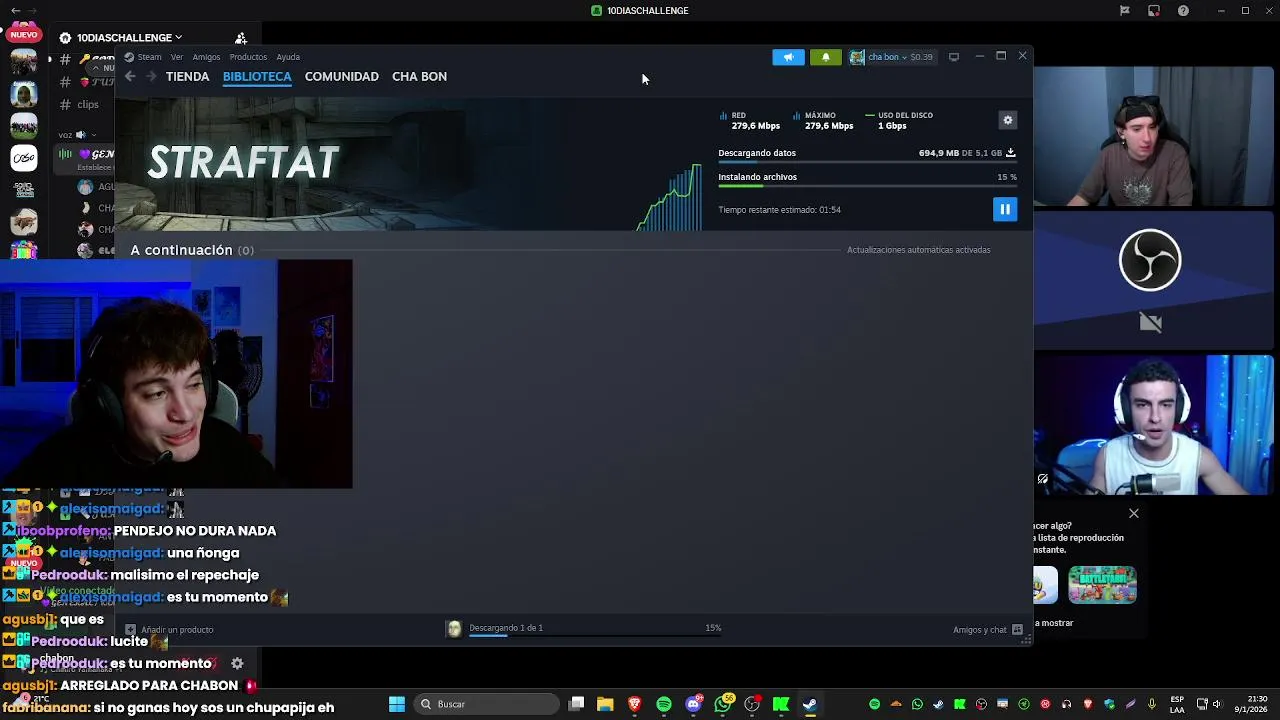Image resolution: width=1280 pixels, height=720 pixels.
Task: Open the Windows Start menu
Action: (x=397, y=704)
